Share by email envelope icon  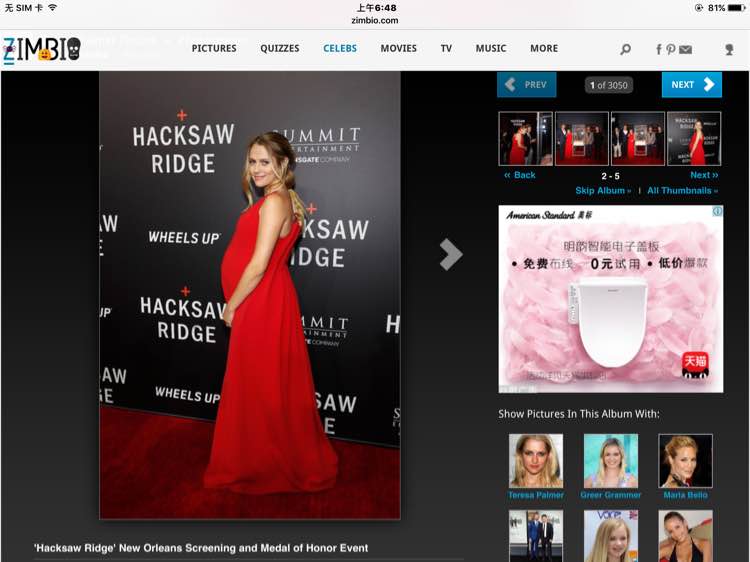tap(685, 49)
